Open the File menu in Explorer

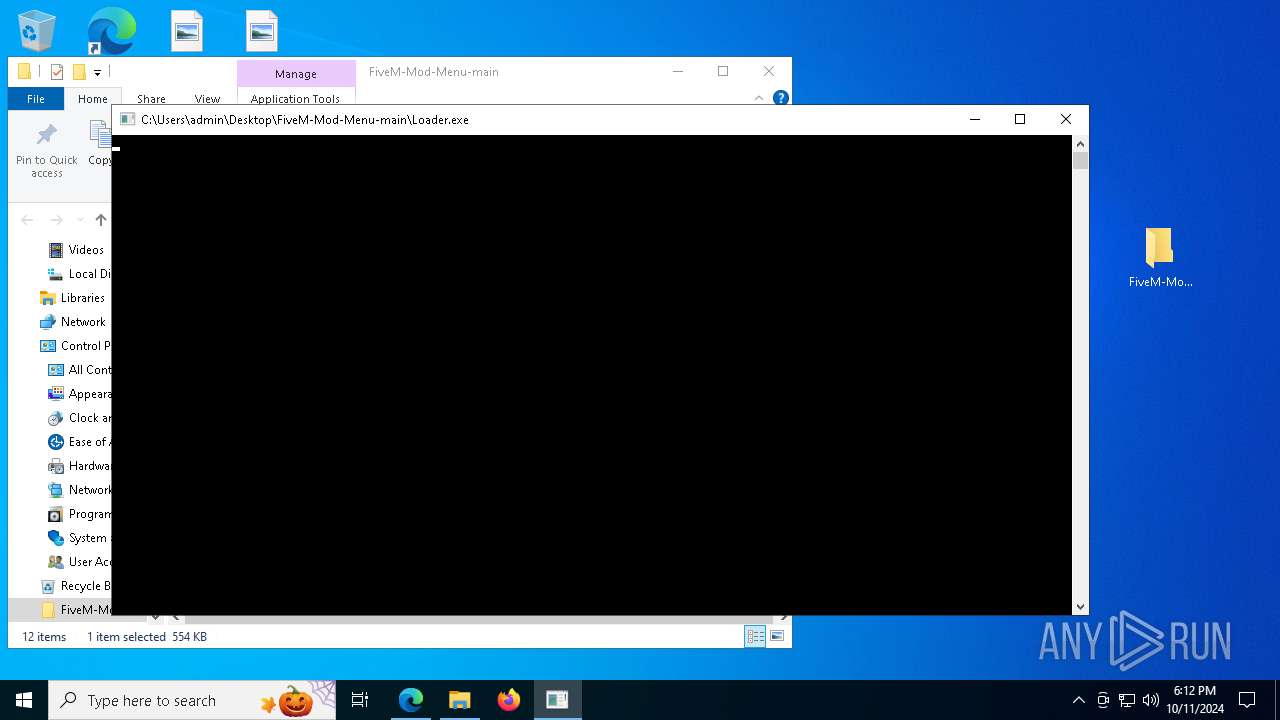pyautogui.click(x=36, y=99)
